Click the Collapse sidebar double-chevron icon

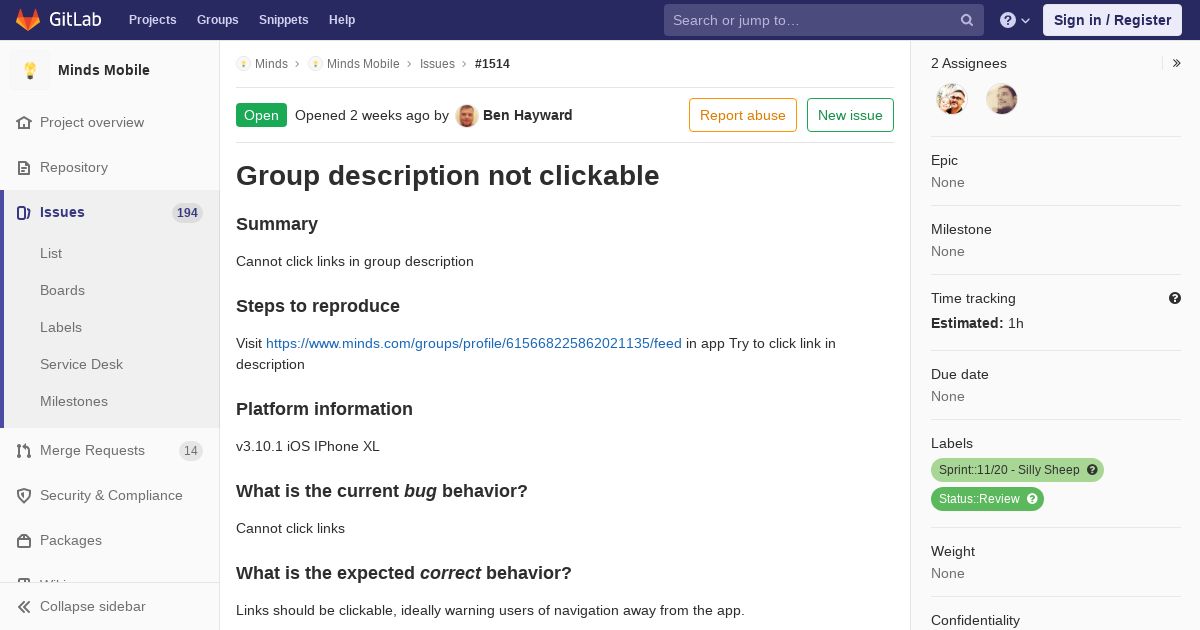(x=24, y=606)
